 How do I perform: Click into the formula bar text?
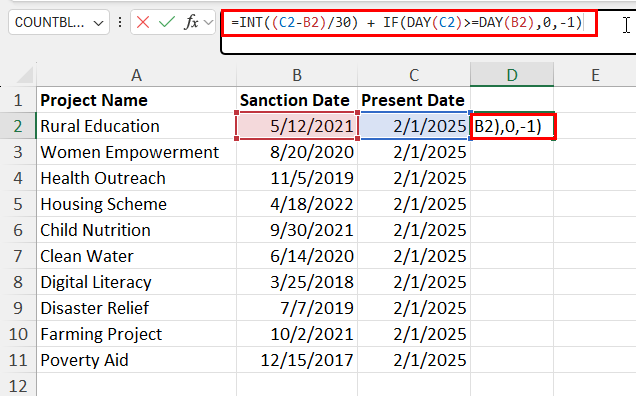[406, 22]
